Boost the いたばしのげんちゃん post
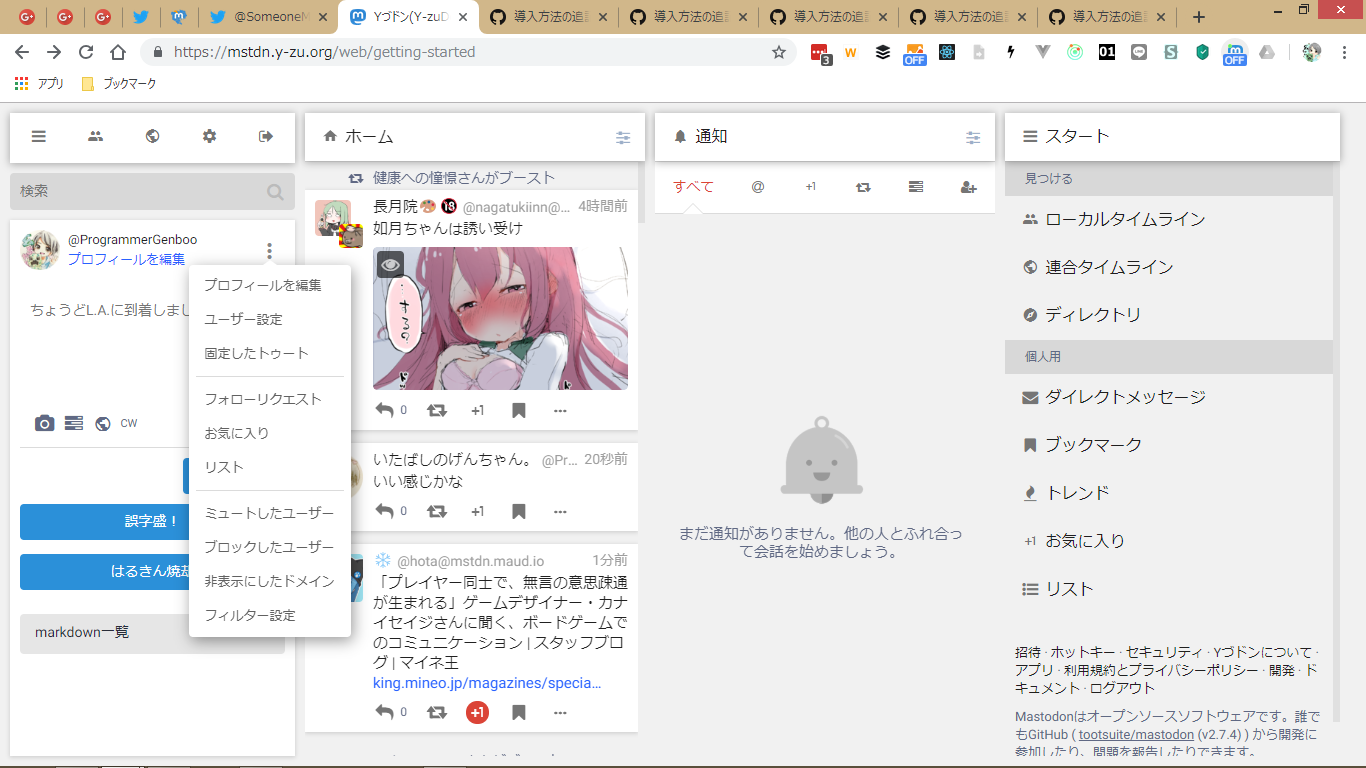The width and height of the screenshot is (1366, 768). 437,511
